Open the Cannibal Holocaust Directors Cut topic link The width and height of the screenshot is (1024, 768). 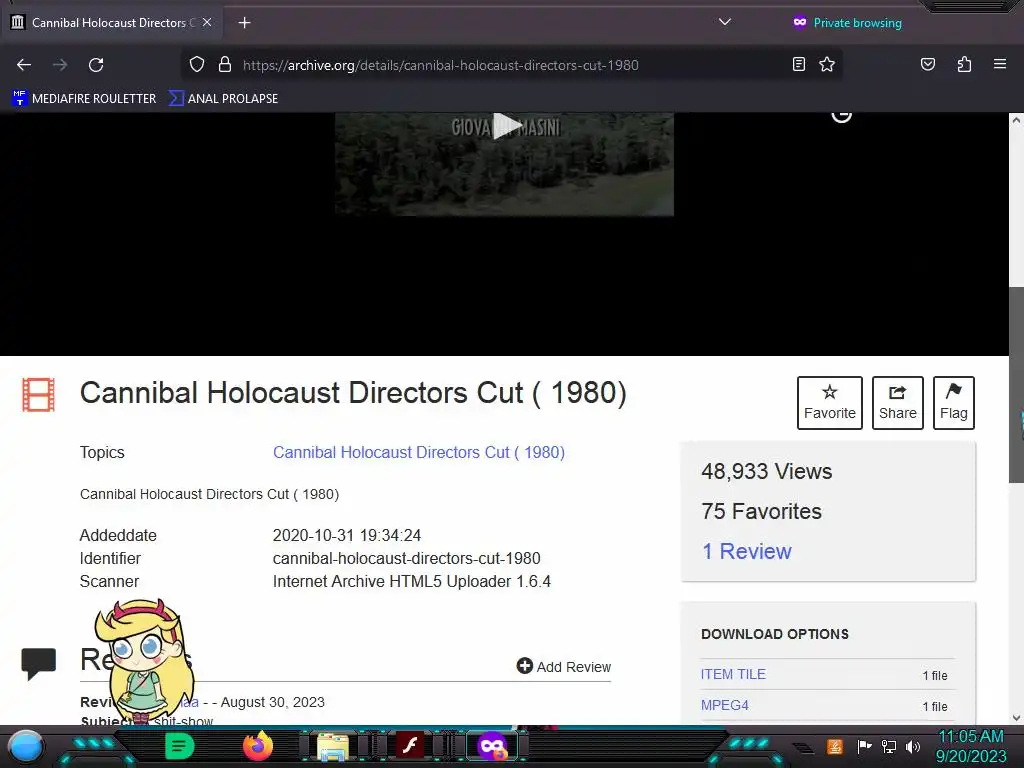pyautogui.click(x=419, y=453)
